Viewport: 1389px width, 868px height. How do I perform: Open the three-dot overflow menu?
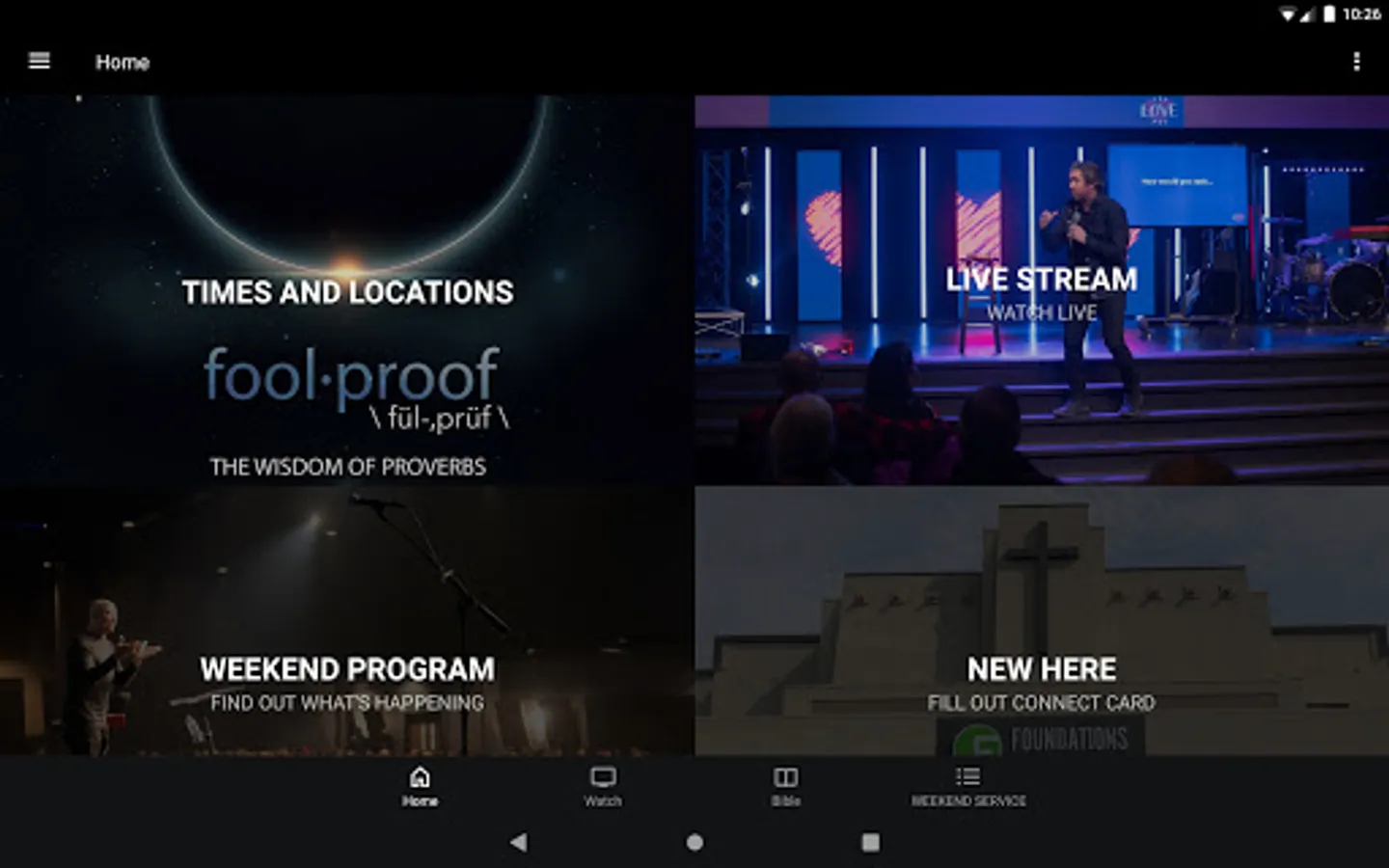pos(1356,61)
